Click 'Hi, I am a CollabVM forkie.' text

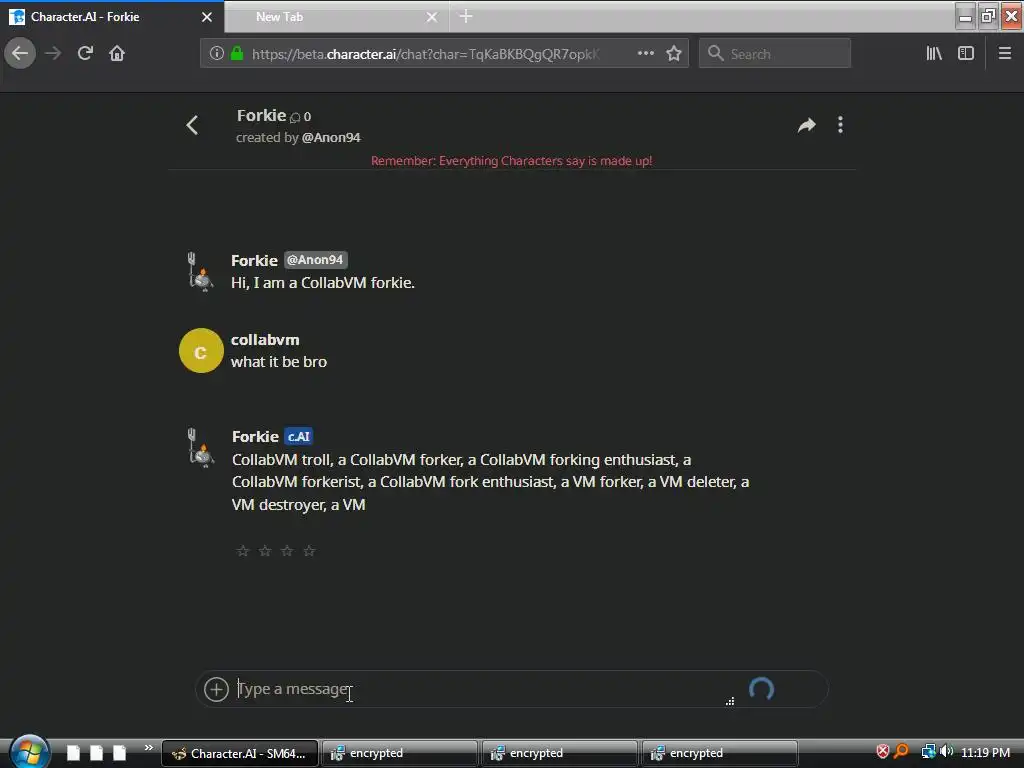coord(323,283)
